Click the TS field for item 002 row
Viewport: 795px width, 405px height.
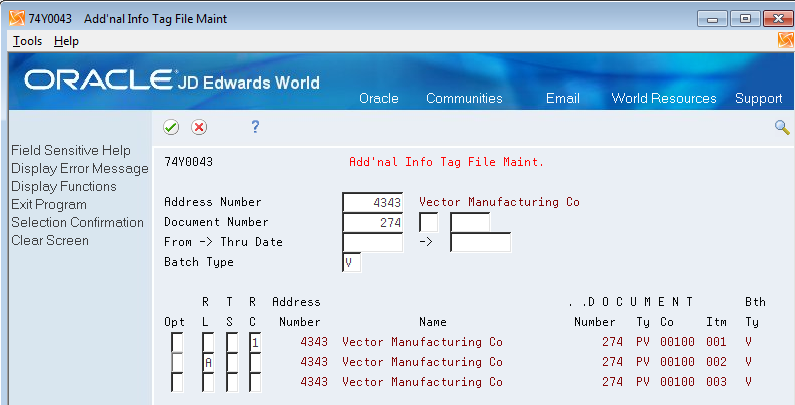point(232,362)
